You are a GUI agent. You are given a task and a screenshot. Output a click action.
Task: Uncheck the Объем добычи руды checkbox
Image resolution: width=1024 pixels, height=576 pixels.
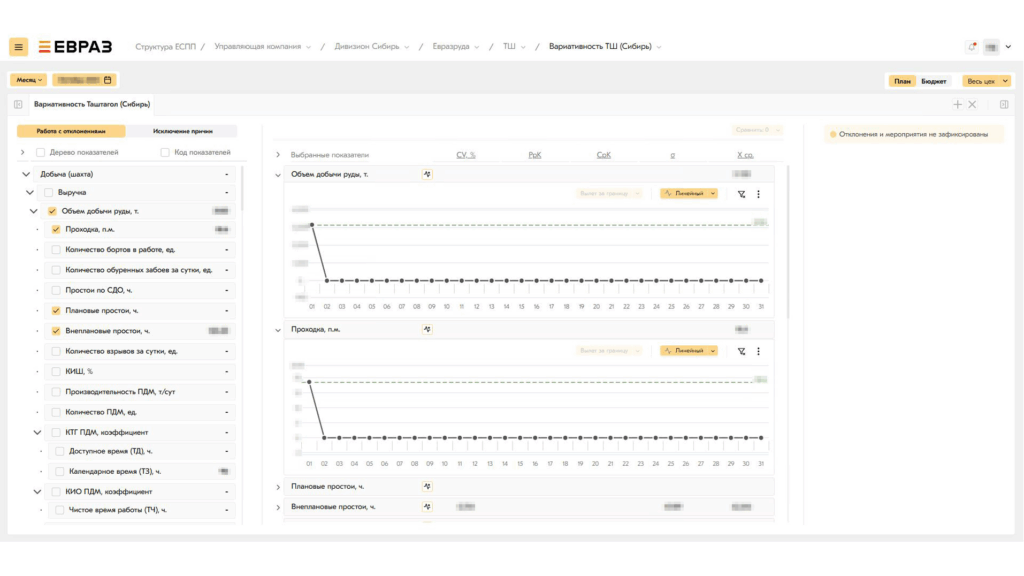(x=52, y=211)
